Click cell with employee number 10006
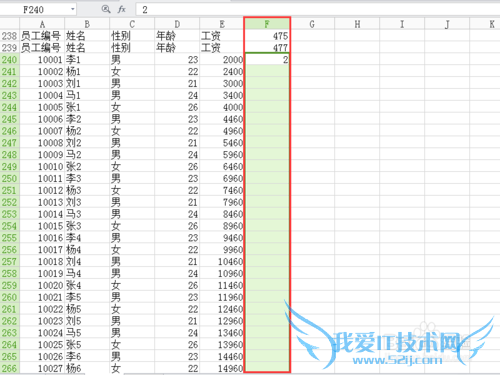The image size is (500, 375). point(42,119)
